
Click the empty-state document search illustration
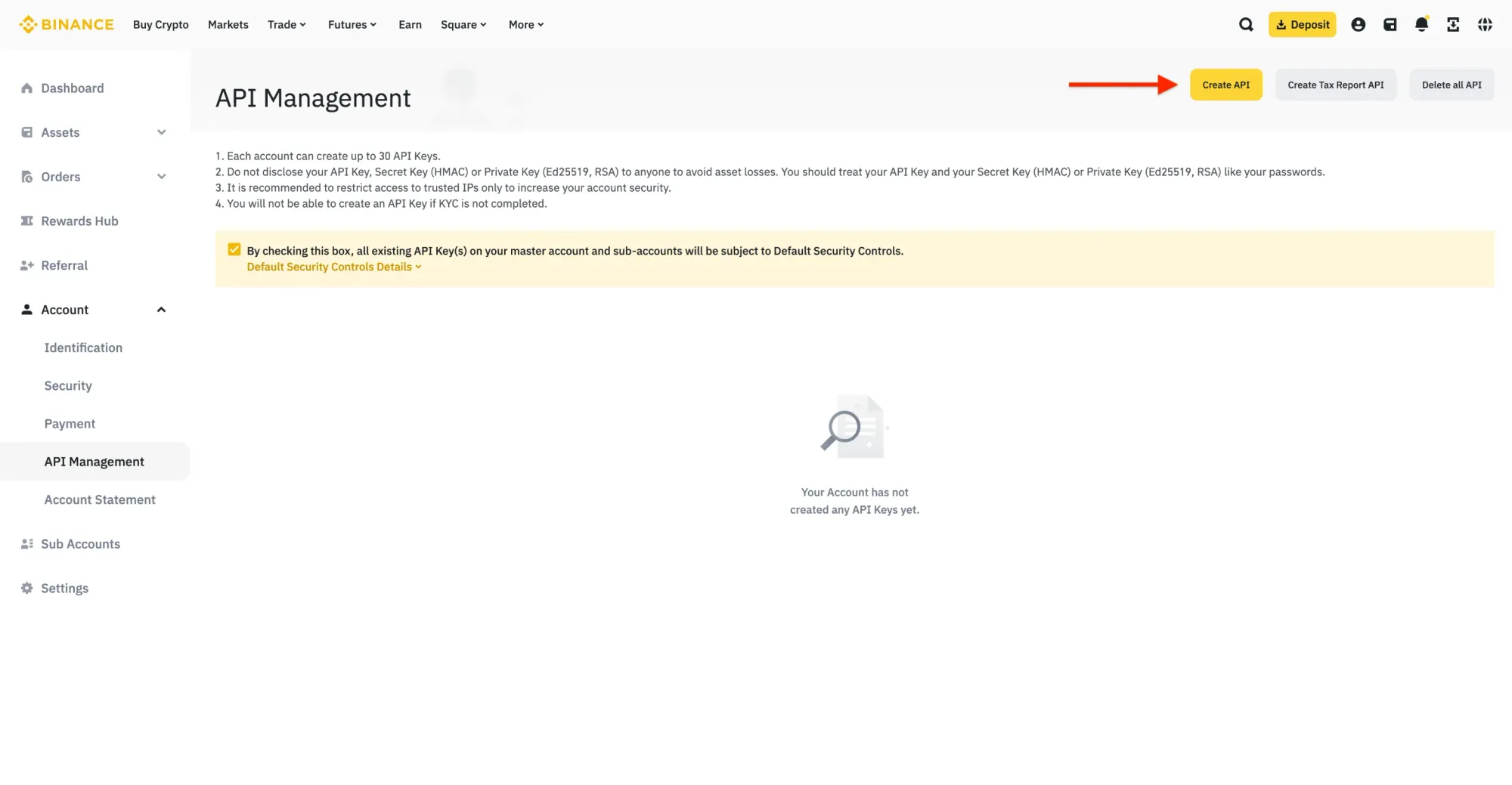pos(854,427)
